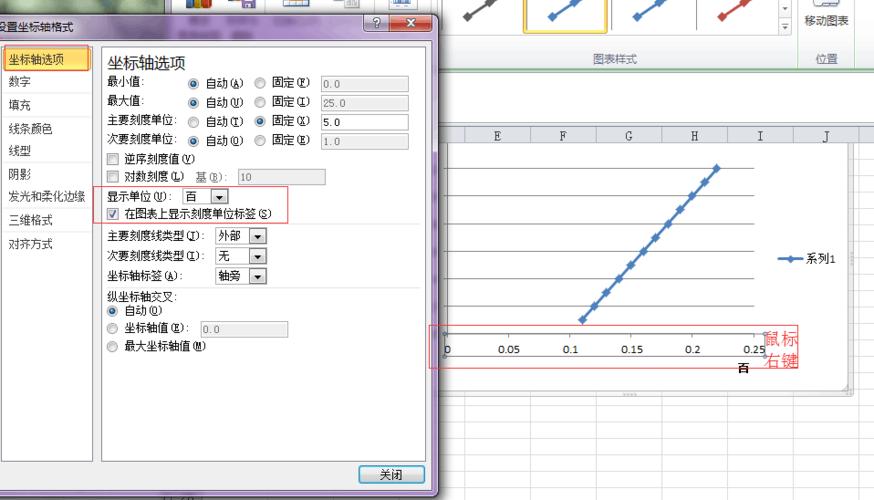
Task: Select 固定 radio for 最小值
Action: coord(260,84)
